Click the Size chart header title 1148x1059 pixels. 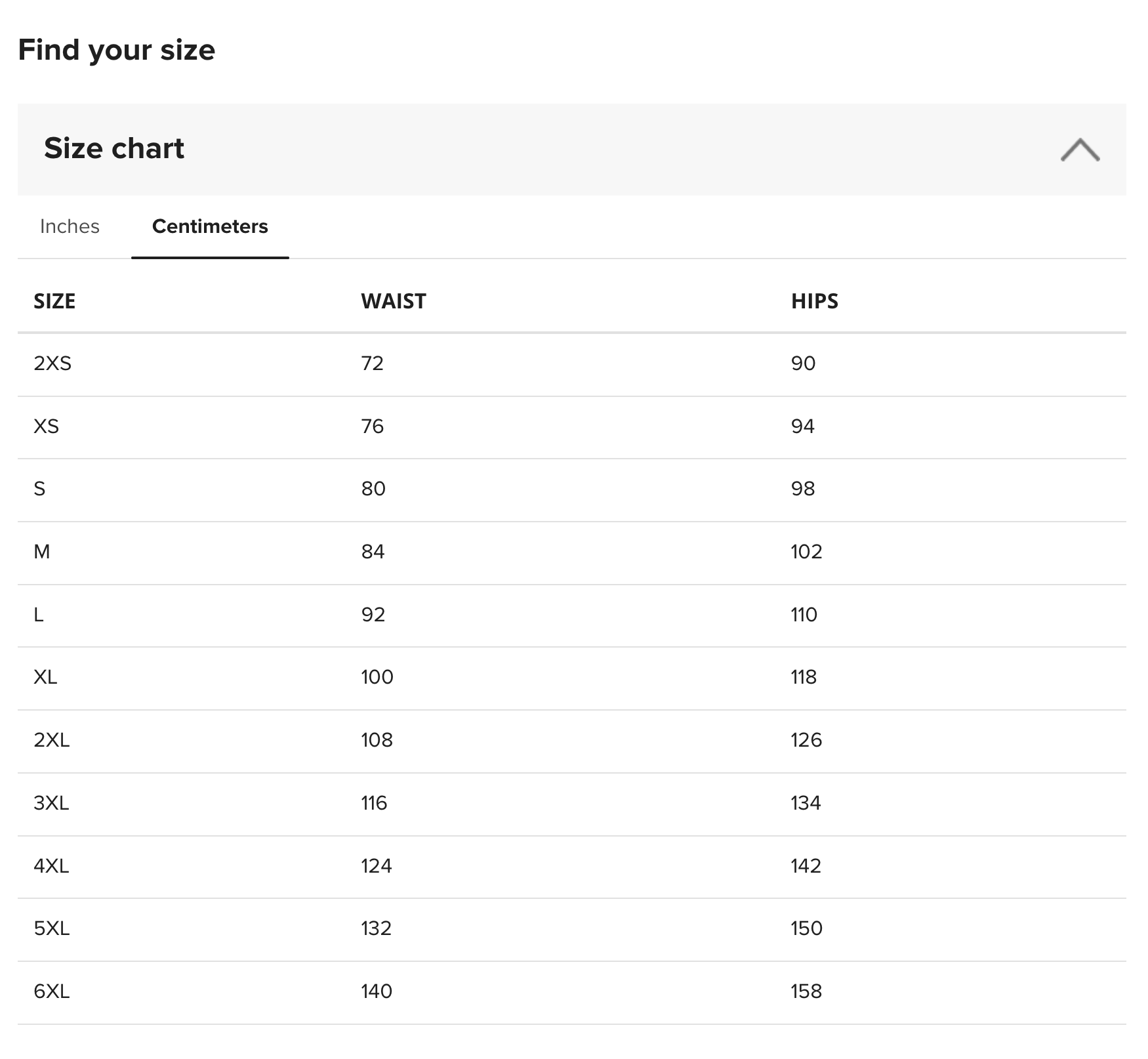[114, 148]
